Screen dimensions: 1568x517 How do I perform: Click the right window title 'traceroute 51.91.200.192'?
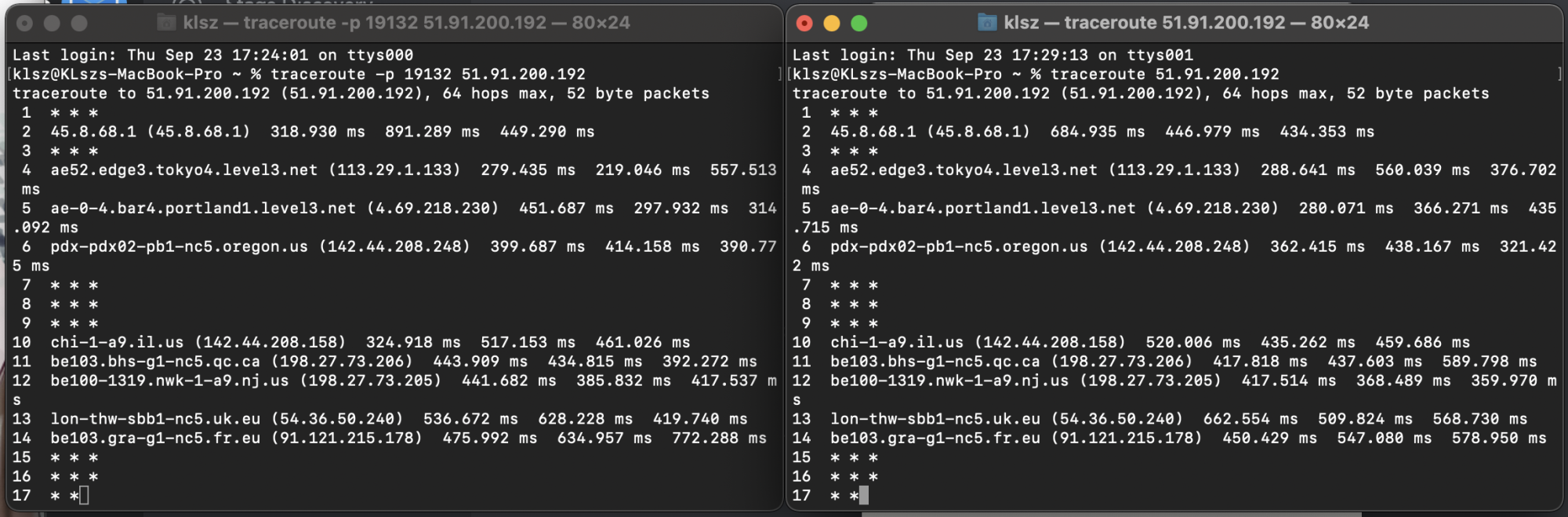1174,23
